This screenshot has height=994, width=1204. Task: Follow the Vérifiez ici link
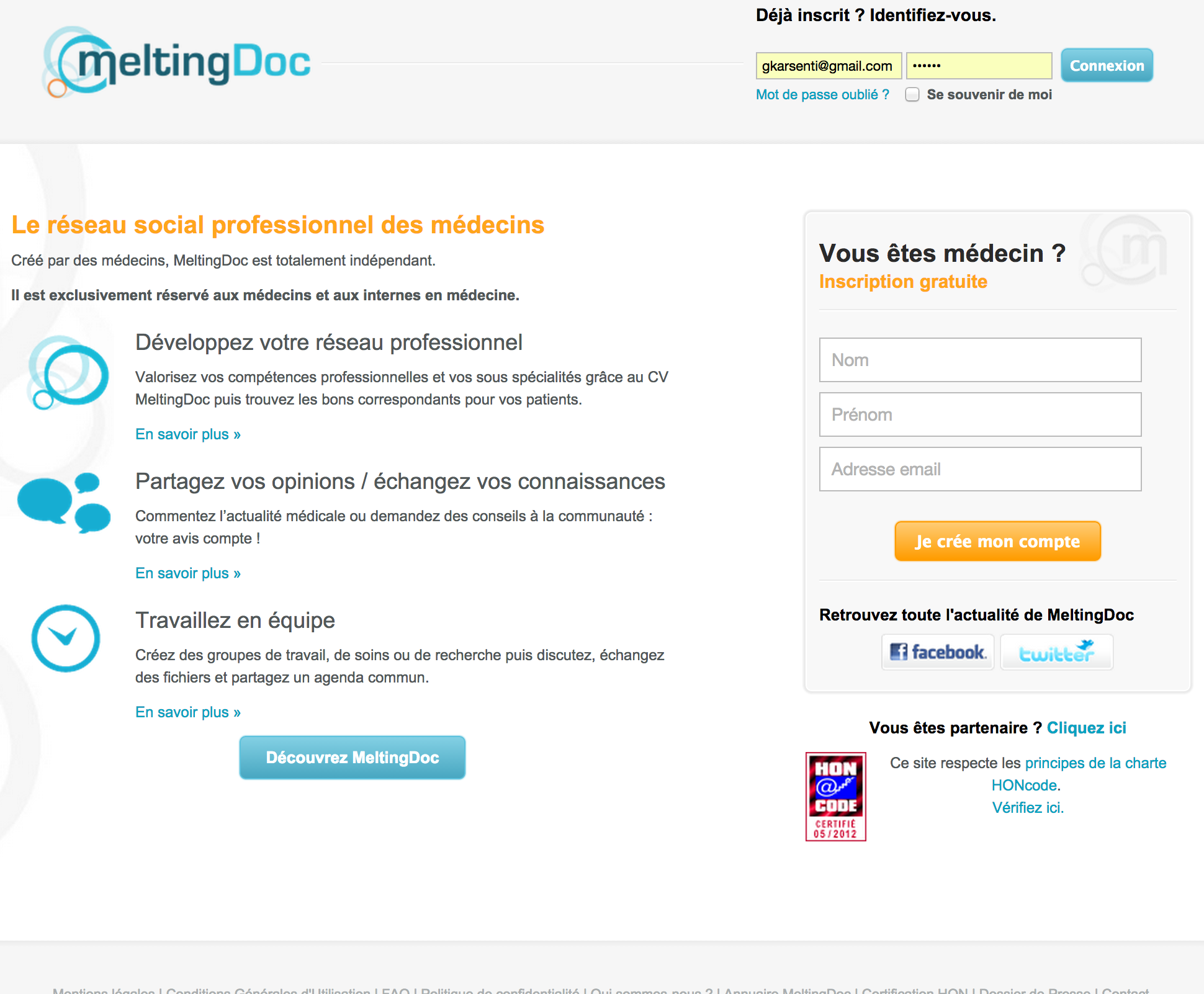coord(1028,808)
